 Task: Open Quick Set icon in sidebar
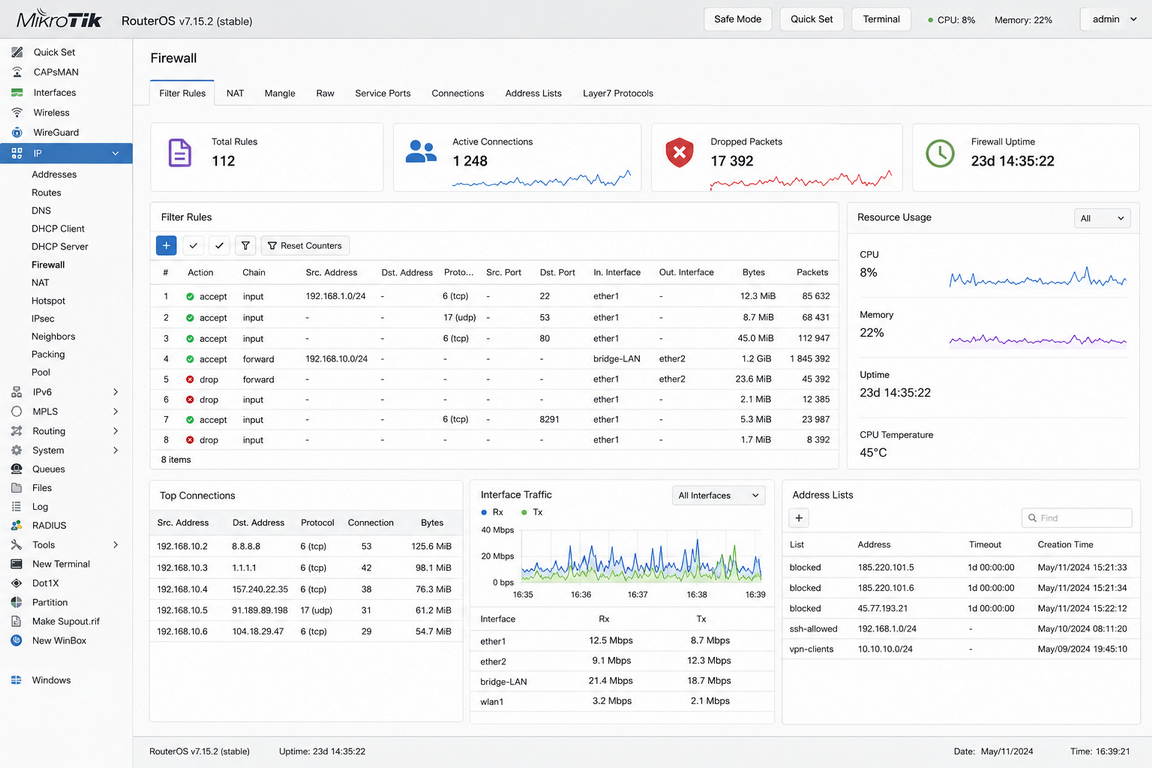pos(17,52)
